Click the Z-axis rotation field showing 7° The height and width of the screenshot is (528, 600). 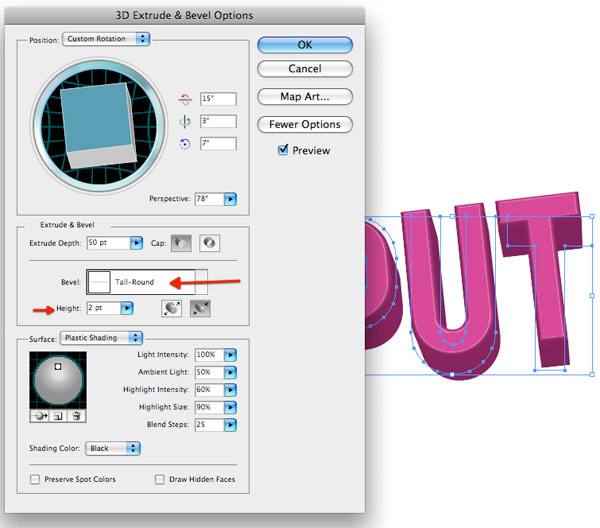coord(218,143)
